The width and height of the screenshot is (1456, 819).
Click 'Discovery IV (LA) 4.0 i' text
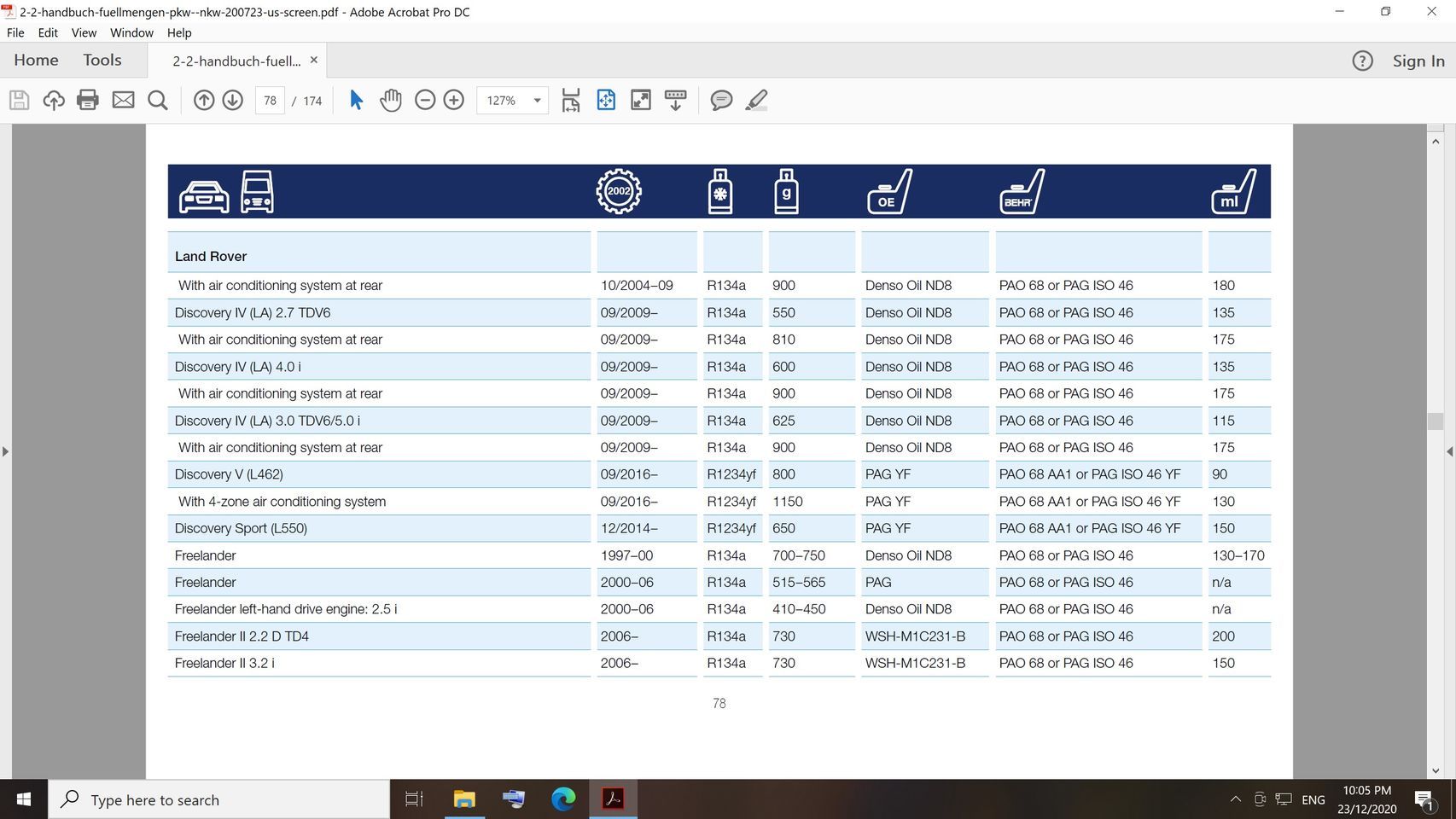click(237, 367)
